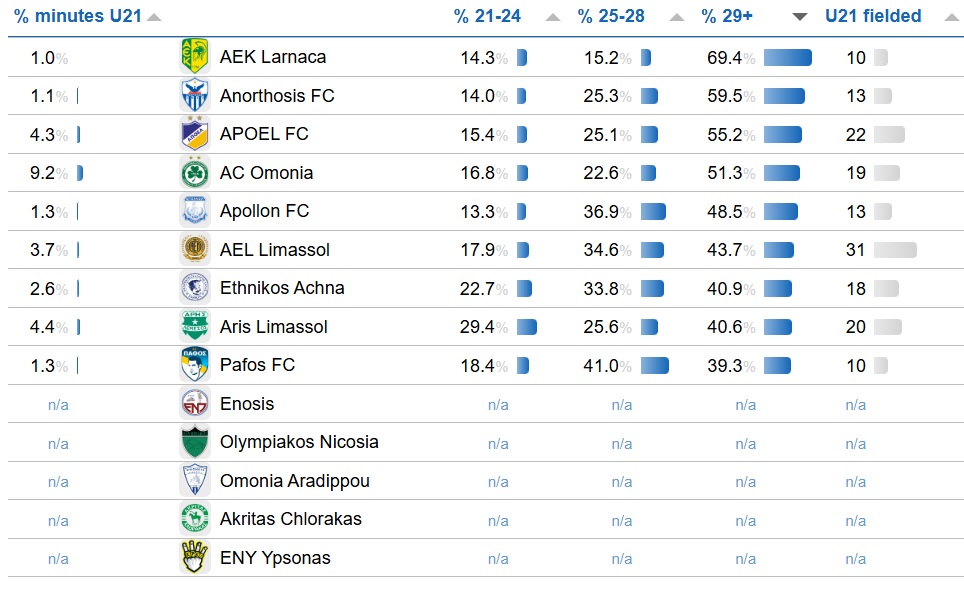Open the Apollon FC team link
The height and width of the screenshot is (590, 964).
click(264, 211)
